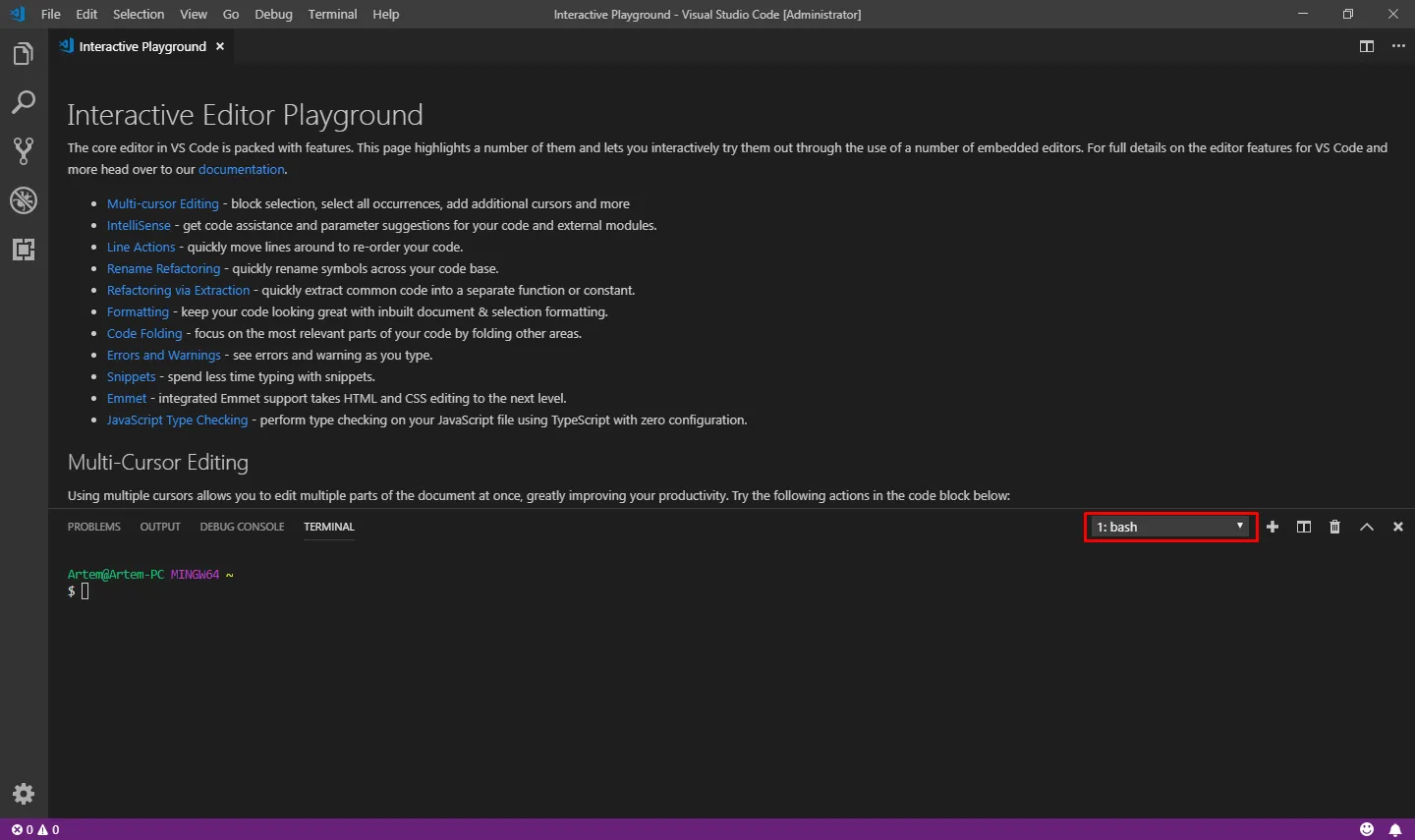Minimize the Visual Studio Code window
This screenshot has width=1415, height=840.
[x=1303, y=15]
